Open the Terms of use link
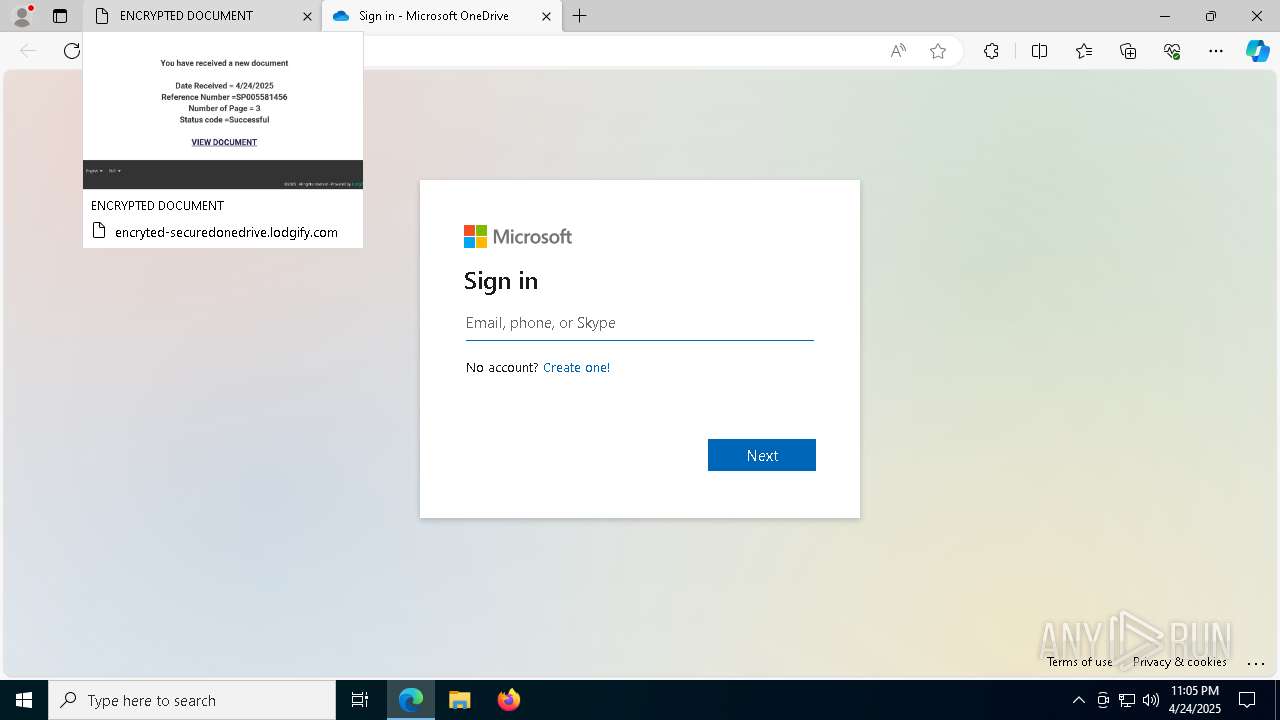 click(1079, 662)
